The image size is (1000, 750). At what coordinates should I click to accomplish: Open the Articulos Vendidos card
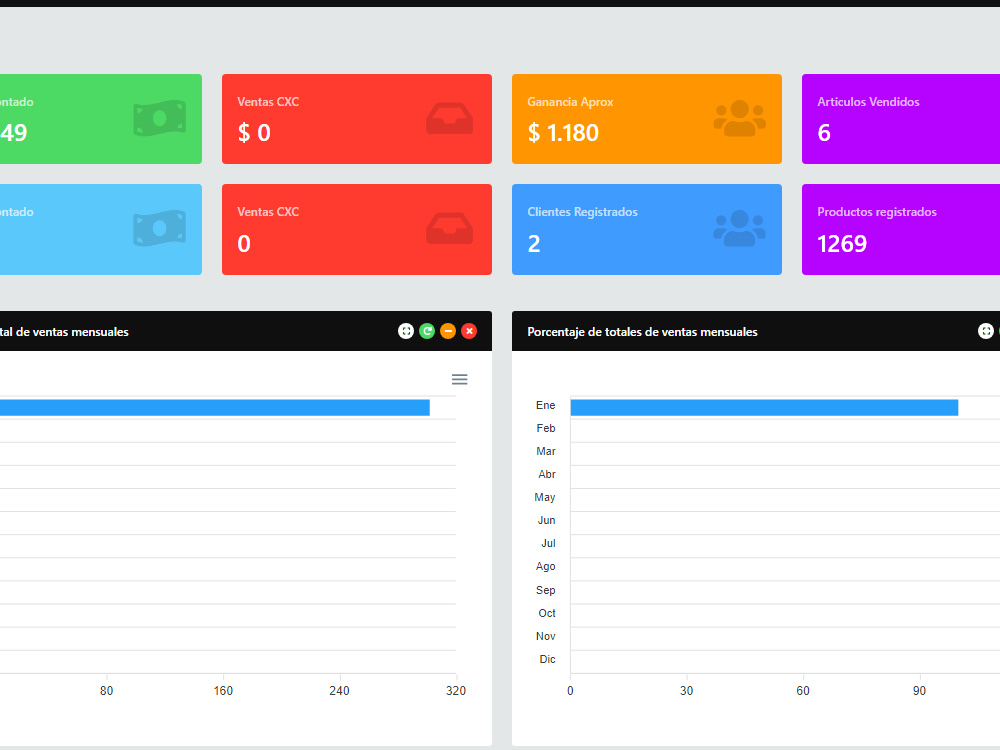[x=901, y=119]
